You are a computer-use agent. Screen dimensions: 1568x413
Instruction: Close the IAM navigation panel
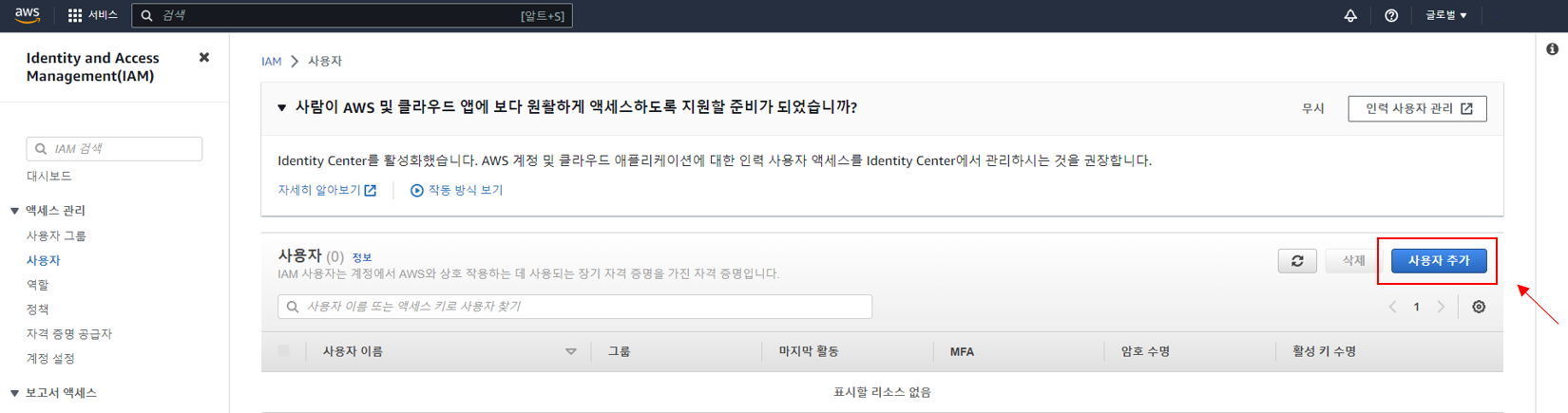click(x=204, y=58)
